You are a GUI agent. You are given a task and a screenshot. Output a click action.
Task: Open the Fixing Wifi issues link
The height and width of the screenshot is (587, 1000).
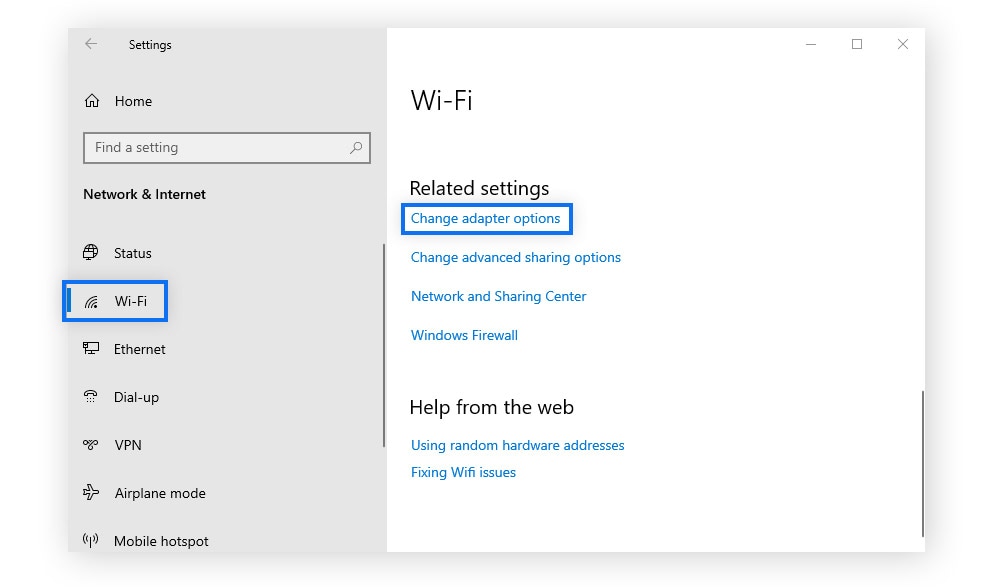point(463,472)
